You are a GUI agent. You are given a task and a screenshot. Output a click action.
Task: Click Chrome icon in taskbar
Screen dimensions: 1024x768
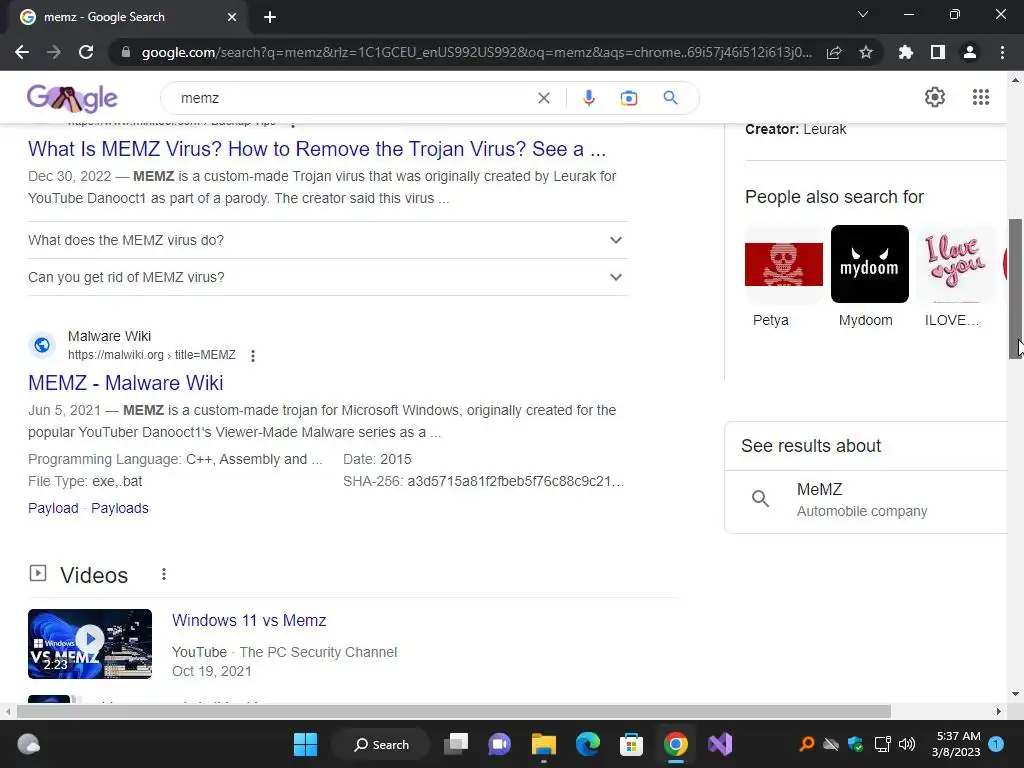click(x=676, y=744)
